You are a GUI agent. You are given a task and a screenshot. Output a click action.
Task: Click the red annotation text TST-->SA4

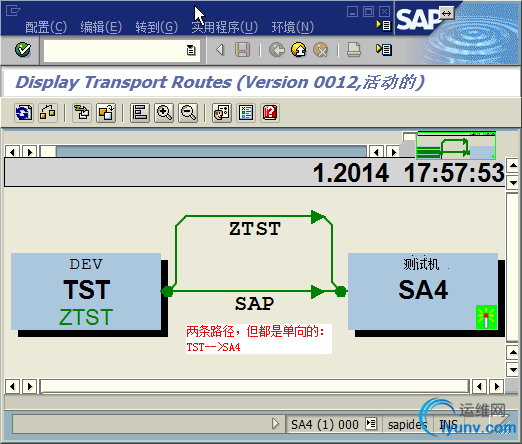[x=213, y=347]
